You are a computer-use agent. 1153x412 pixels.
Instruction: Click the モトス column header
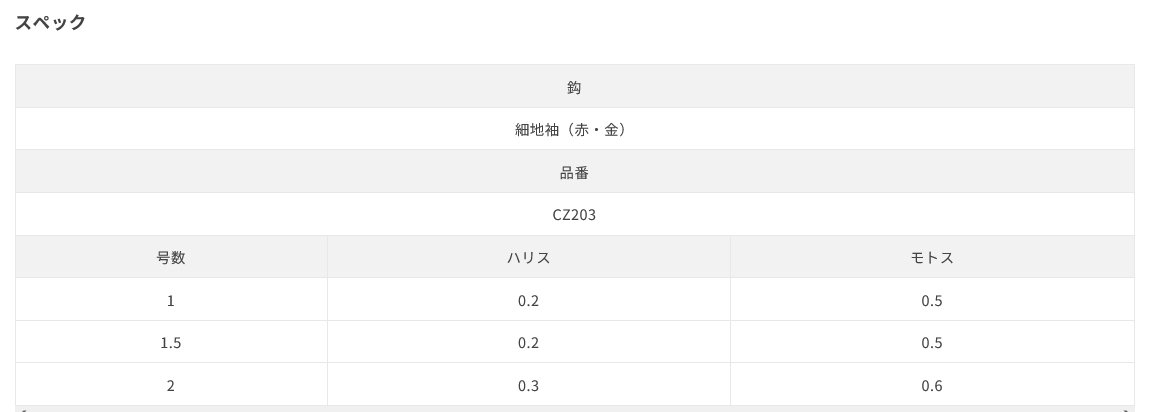[932, 258]
